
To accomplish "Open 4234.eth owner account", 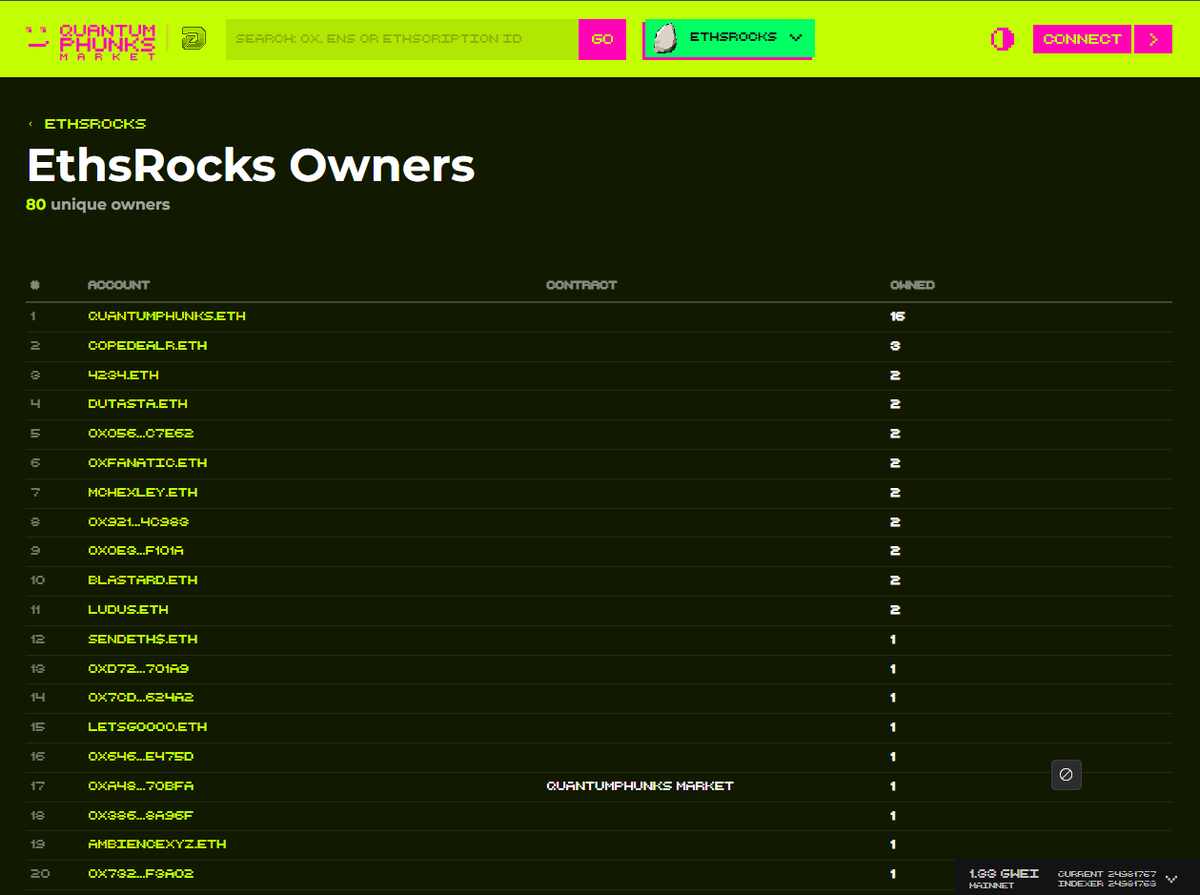I will 124,375.
